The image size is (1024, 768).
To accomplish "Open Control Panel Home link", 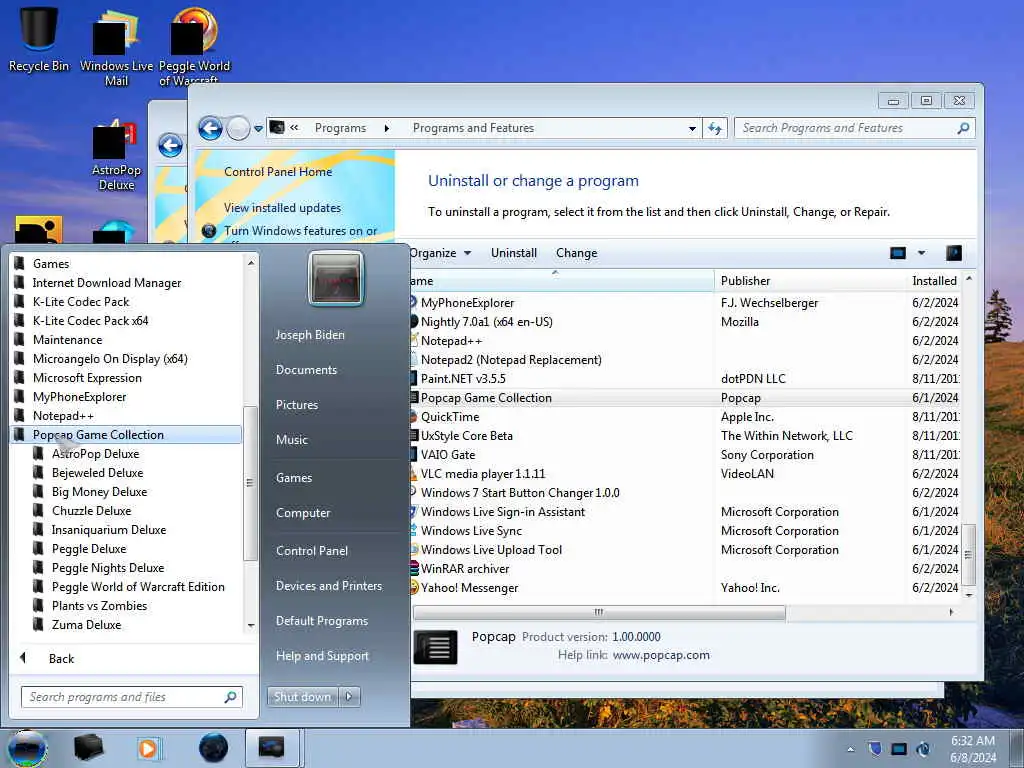I will [278, 172].
